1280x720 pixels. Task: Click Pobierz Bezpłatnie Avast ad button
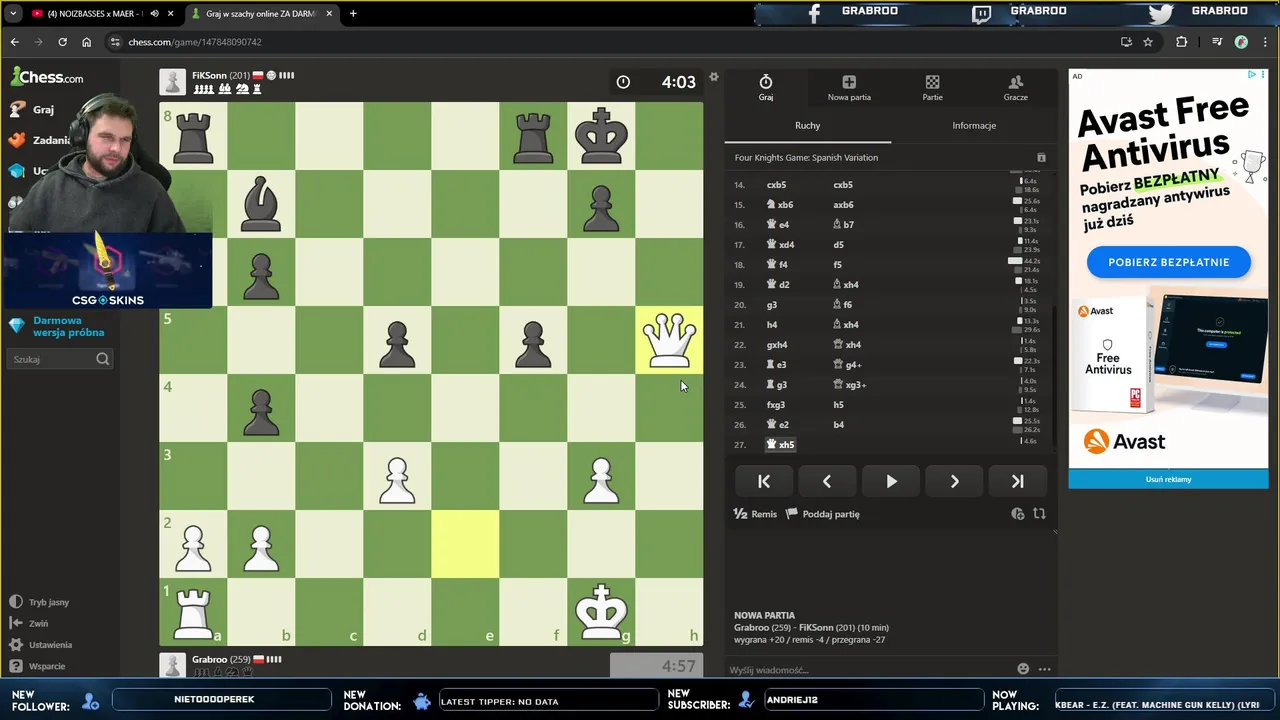[x=1168, y=262]
